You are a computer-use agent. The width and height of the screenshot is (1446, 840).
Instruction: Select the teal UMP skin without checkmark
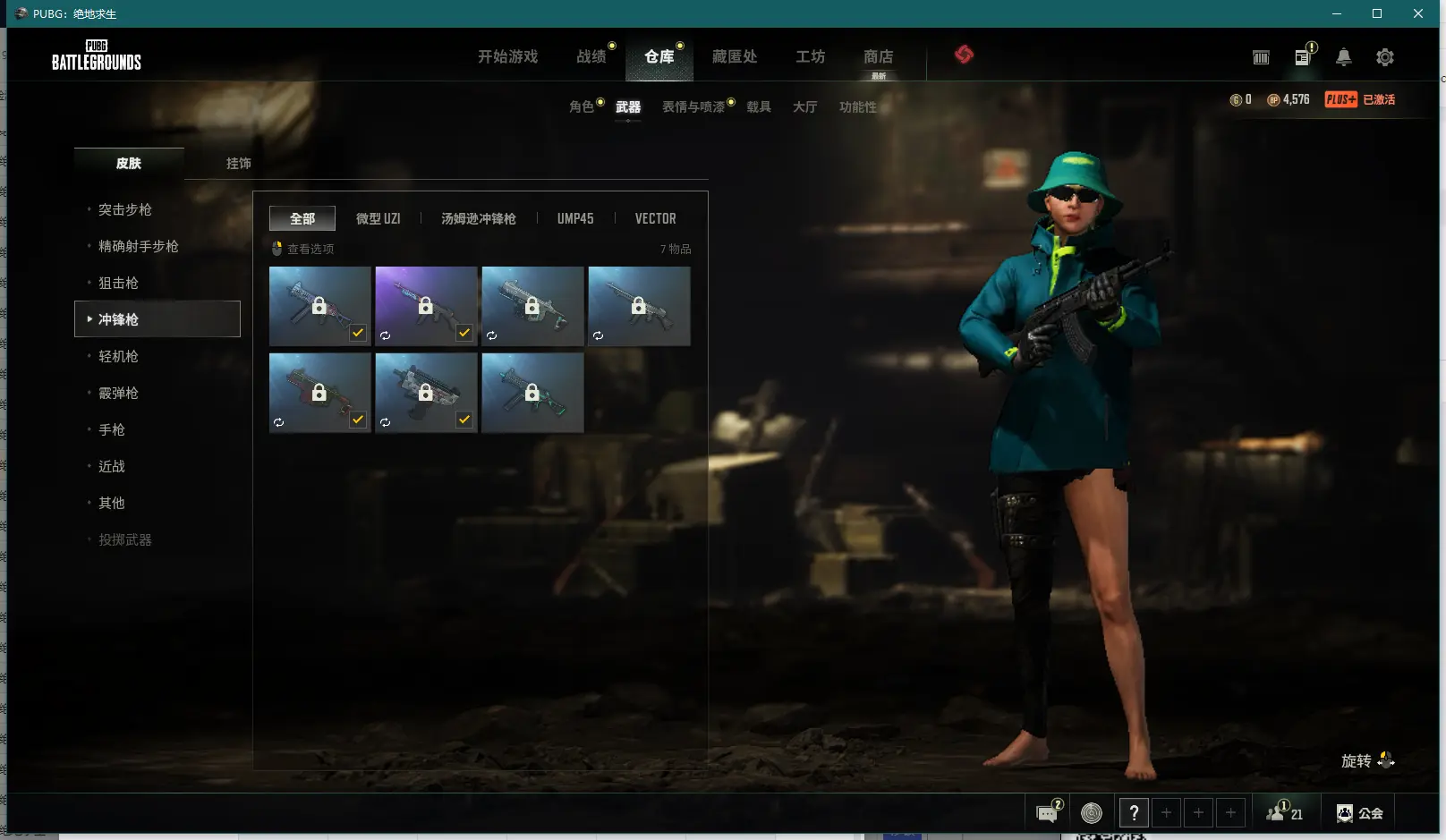click(x=532, y=393)
